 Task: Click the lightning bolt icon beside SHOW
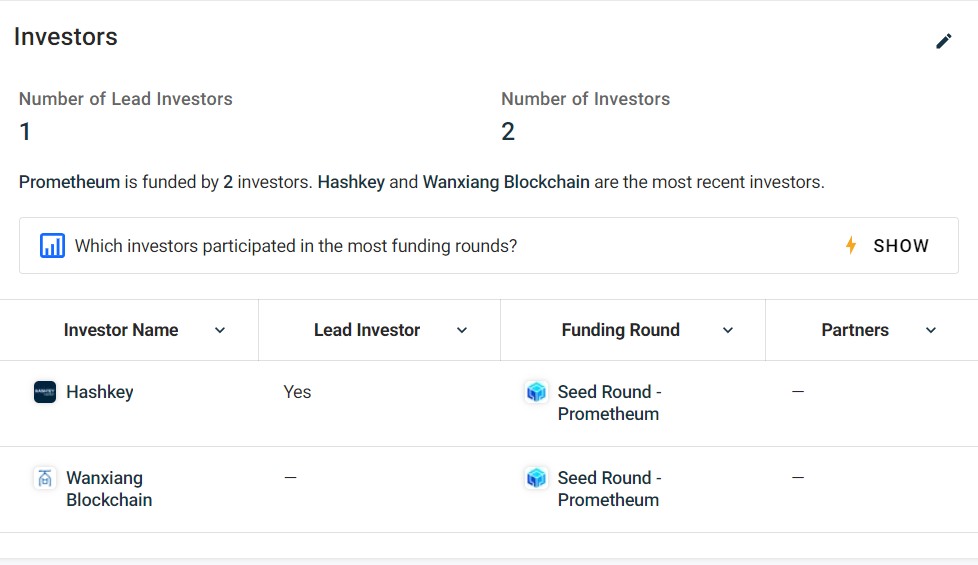coord(851,245)
